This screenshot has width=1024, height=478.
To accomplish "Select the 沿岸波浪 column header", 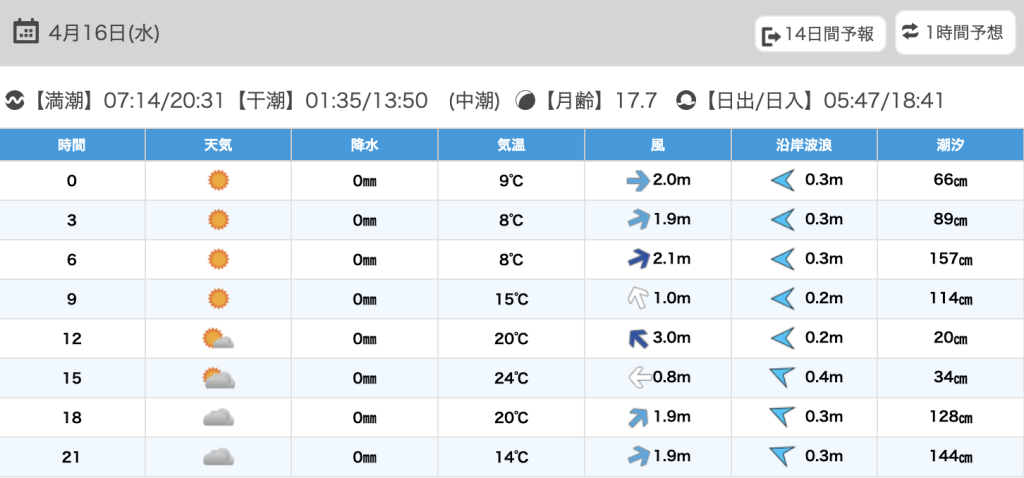I will coord(804,145).
